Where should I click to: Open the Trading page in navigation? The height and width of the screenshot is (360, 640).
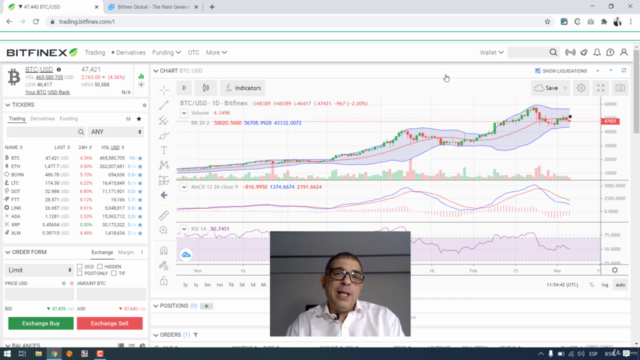coord(95,52)
